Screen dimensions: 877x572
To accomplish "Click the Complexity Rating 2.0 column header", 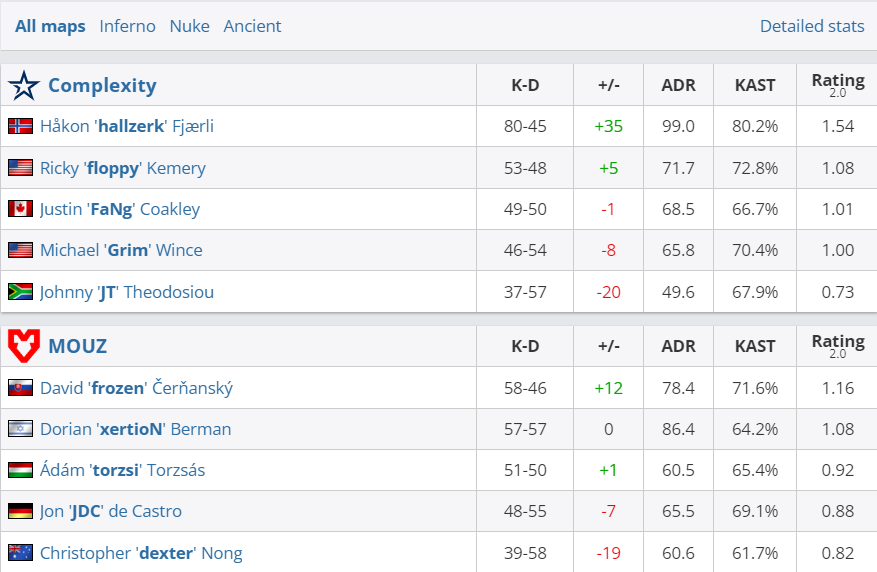I will click(837, 85).
